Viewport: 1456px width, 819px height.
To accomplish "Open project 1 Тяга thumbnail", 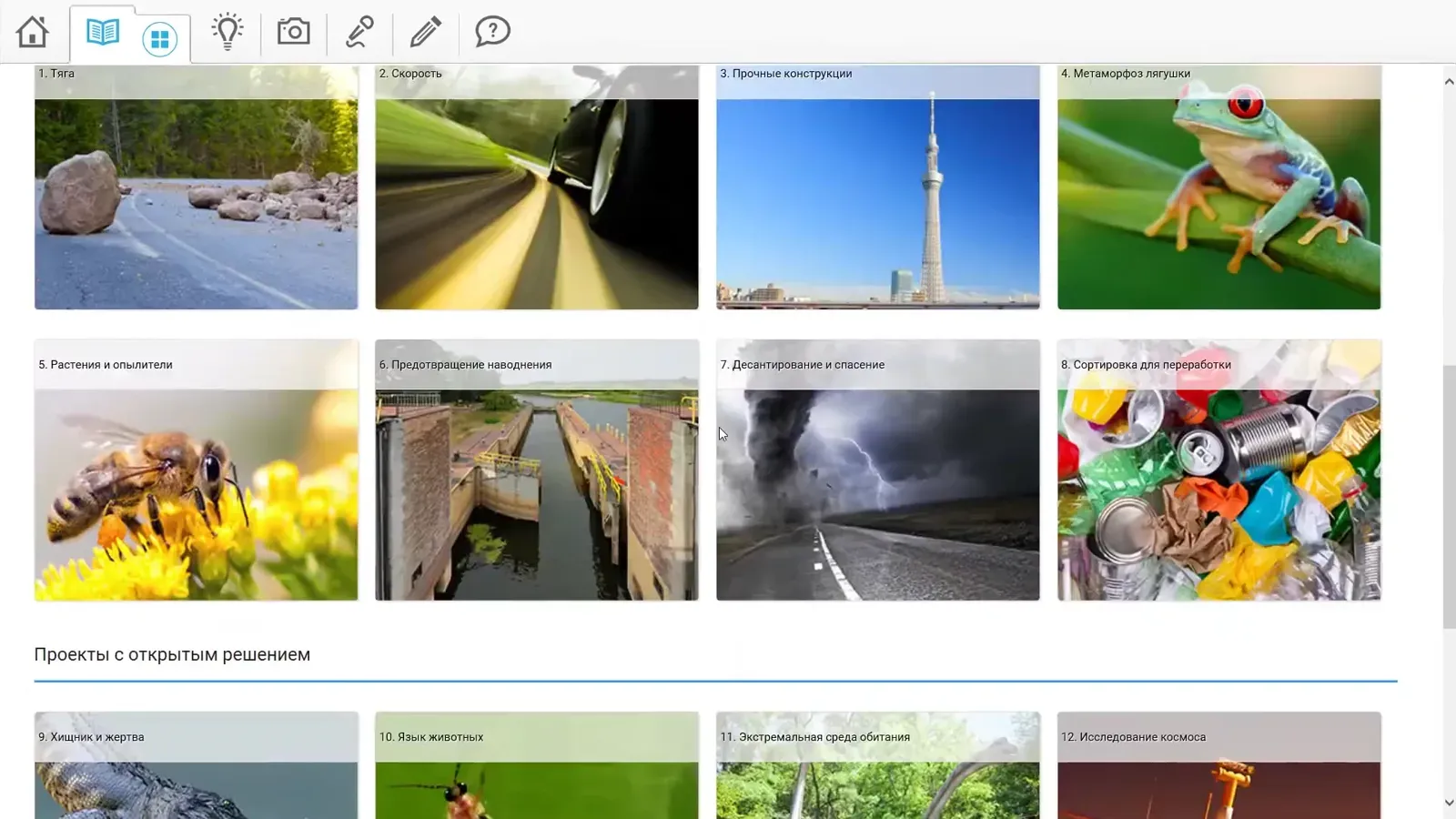I will coord(196,187).
